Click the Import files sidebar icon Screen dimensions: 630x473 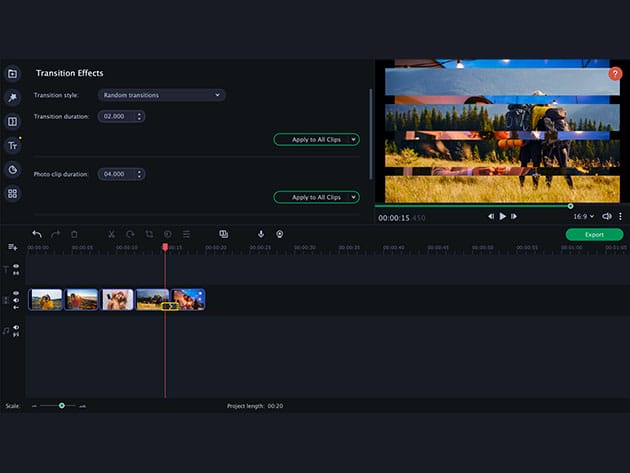12,73
